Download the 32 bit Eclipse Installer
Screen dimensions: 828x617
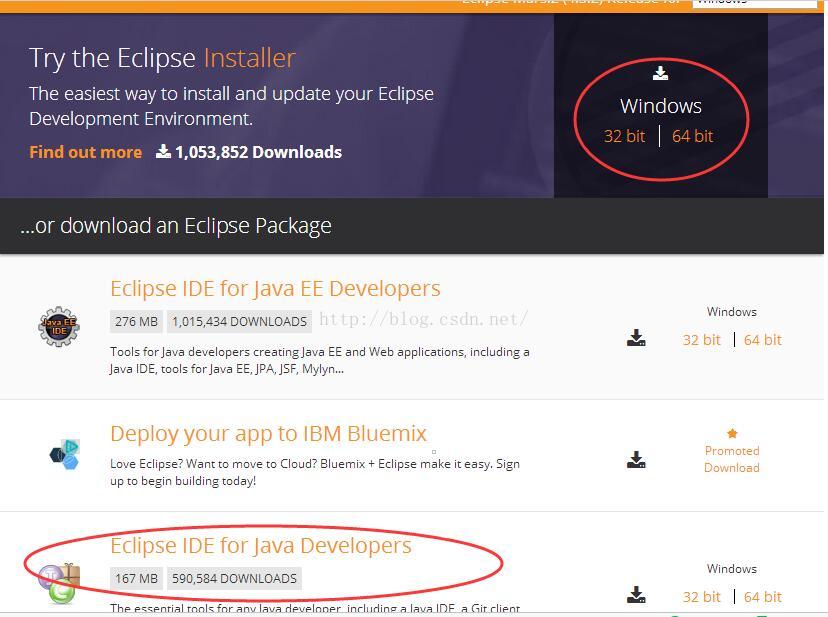pos(624,136)
